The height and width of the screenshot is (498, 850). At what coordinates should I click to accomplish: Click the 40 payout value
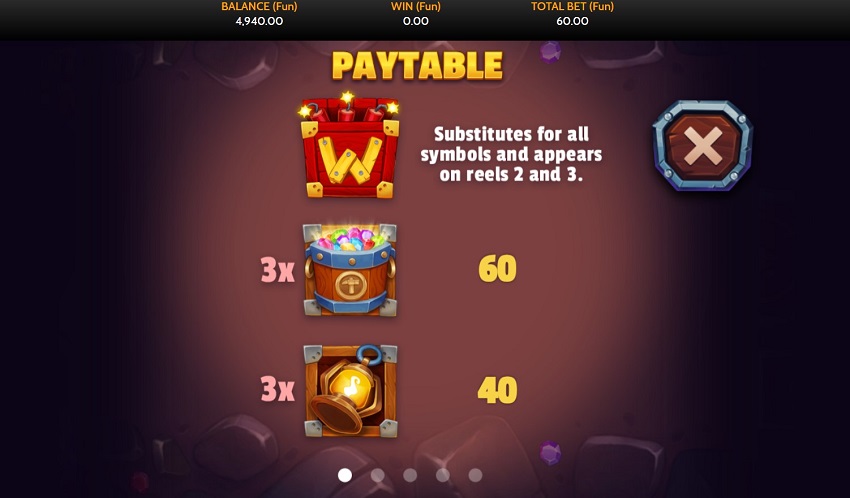coord(497,390)
